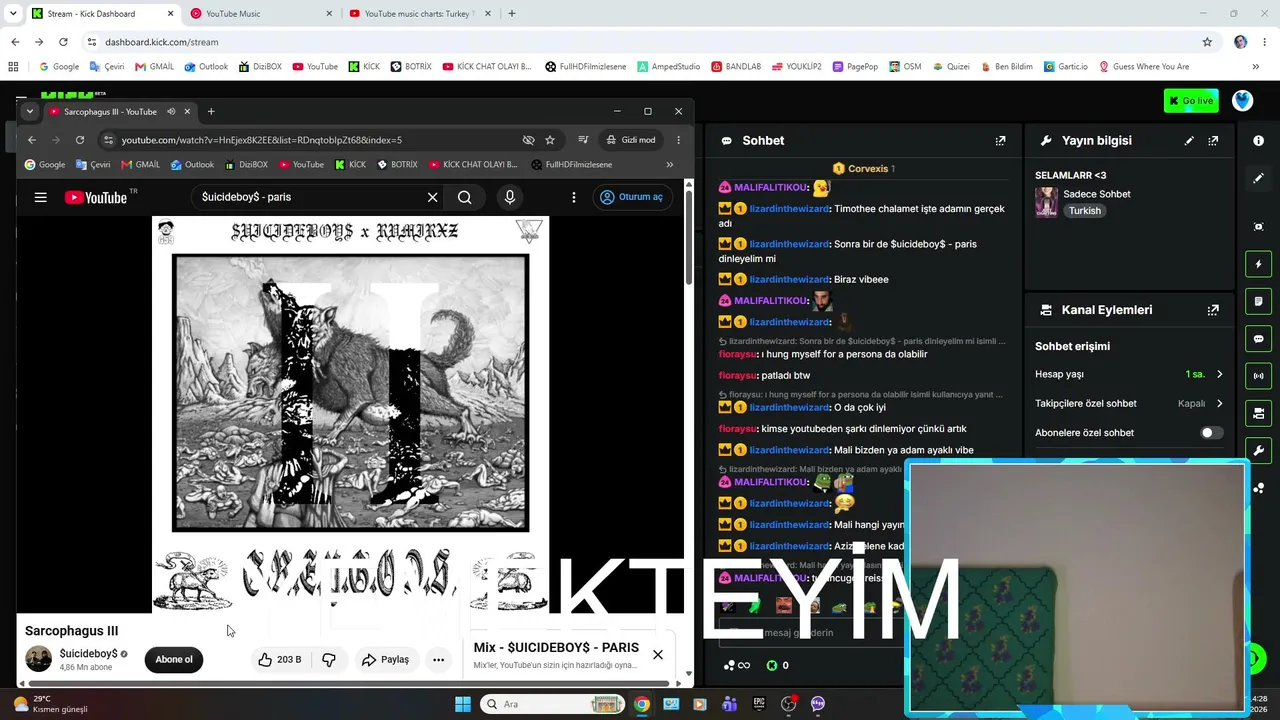Viewport: 1280px width, 720px height.
Task: Click the Paylaş share button
Action: (386, 659)
